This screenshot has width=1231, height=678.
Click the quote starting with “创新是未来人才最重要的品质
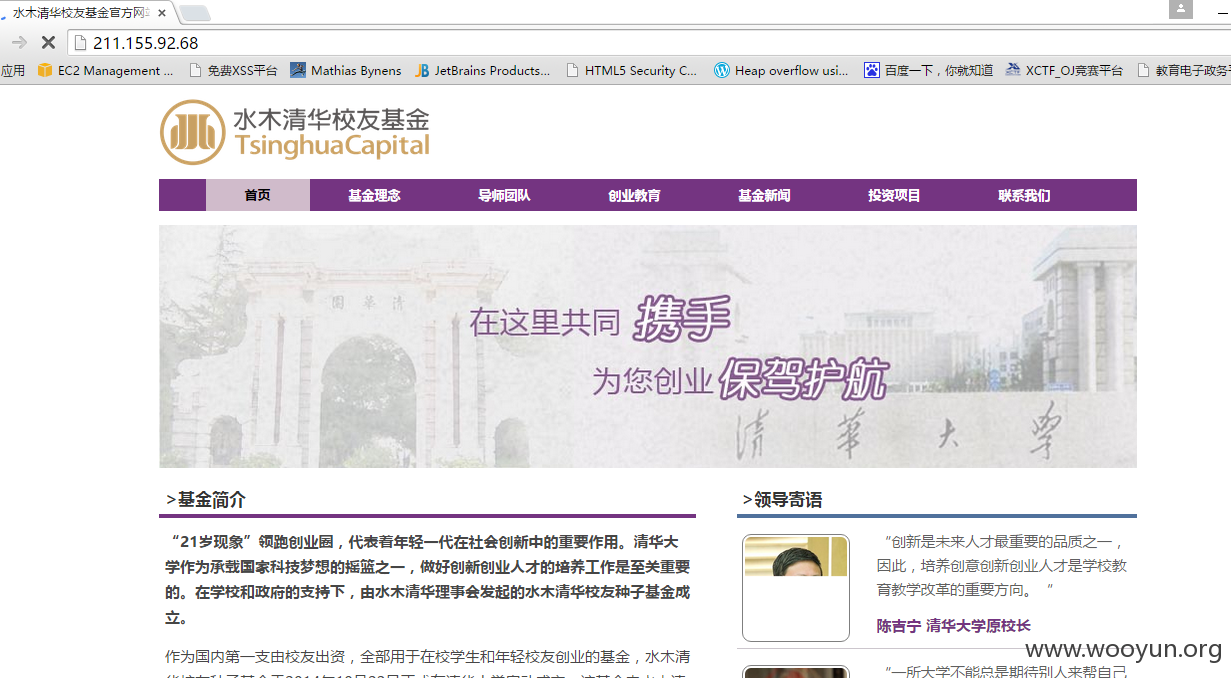(x=1001, y=566)
